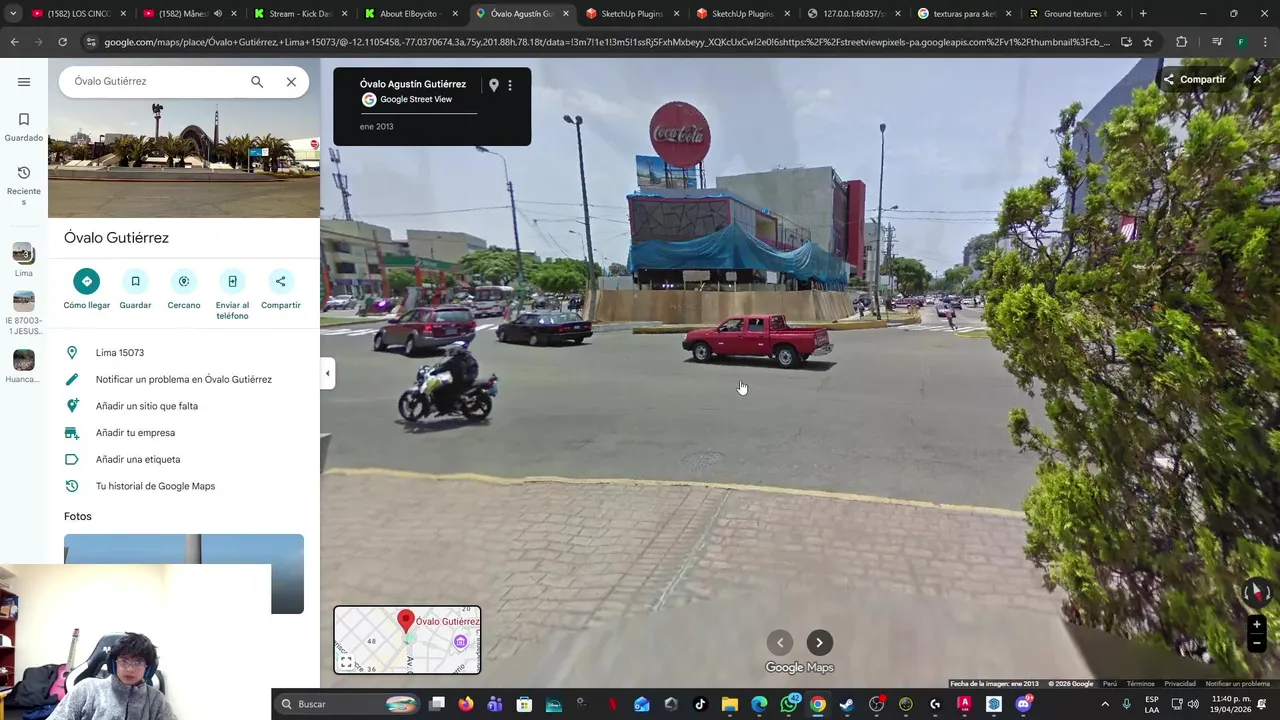Expand the minimap with the fullscreen icon
Viewport: 1280px width, 720px height.
pyautogui.click(x=346, y=662)
